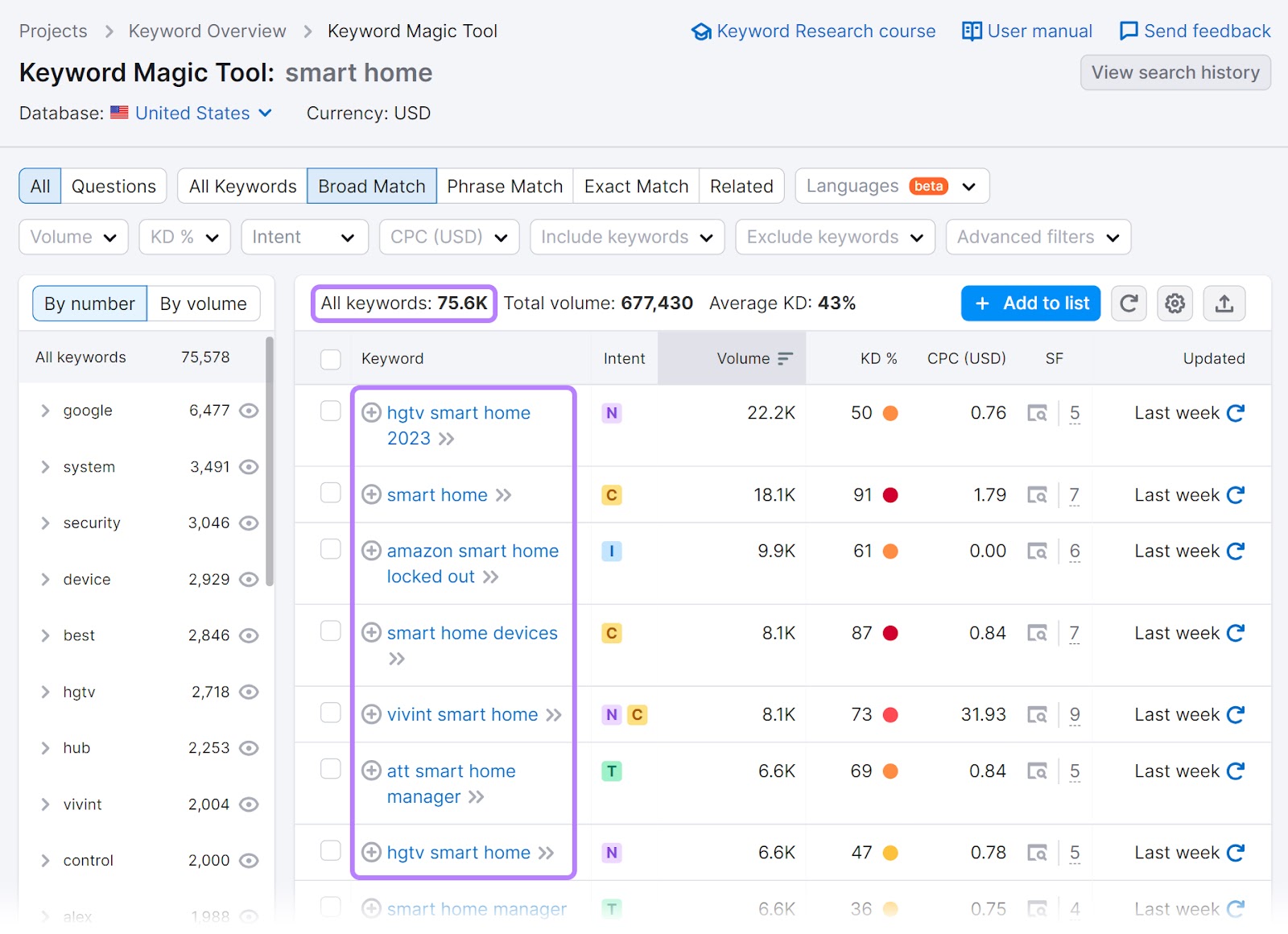The image size is (1288, 934).
Task: Click the User manual icon
Action: coord(971,31)
